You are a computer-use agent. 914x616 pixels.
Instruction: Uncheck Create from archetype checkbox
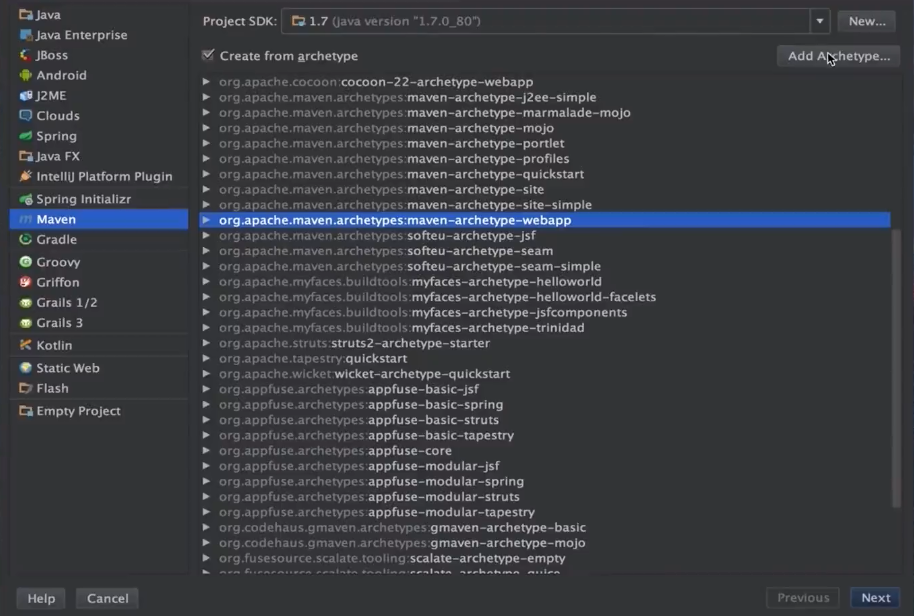(208, 55)
